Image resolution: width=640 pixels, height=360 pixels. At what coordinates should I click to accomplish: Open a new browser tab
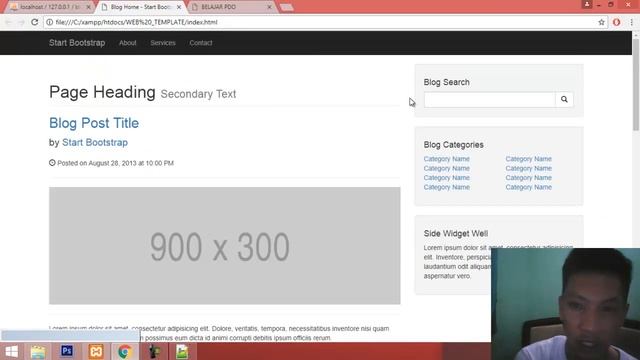(287, 7)
